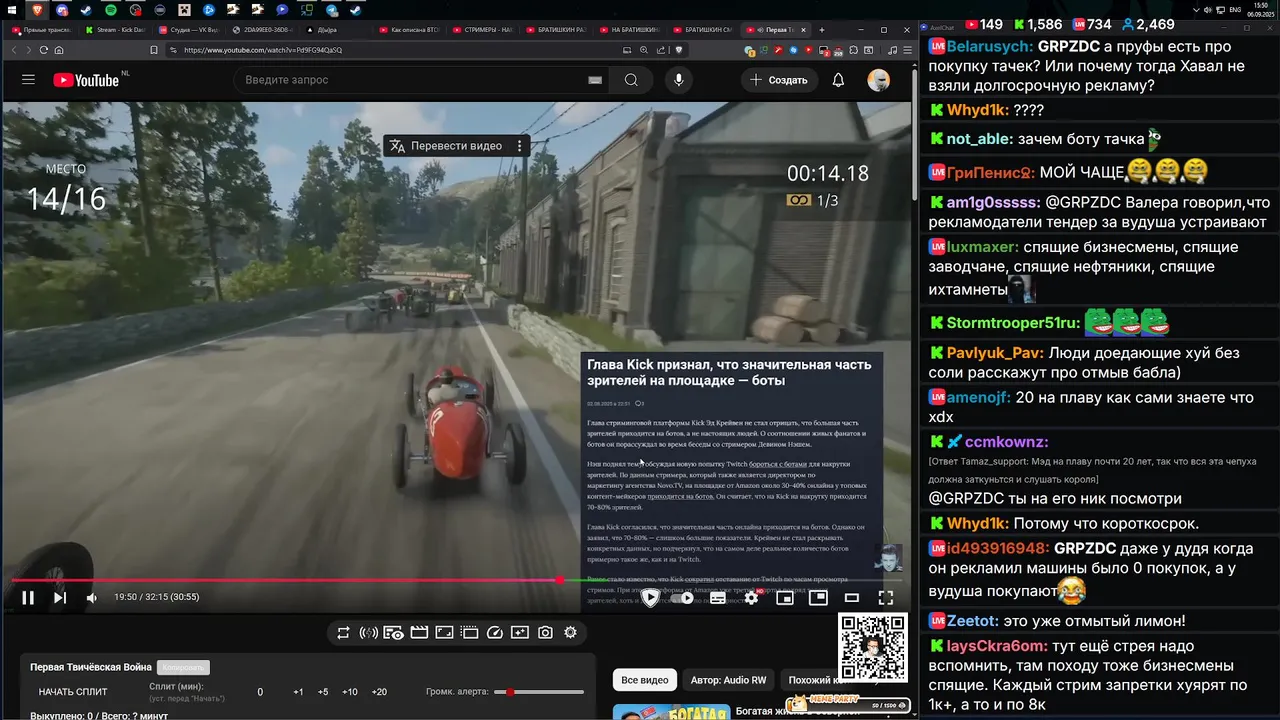Click volume boost icon in enhancer toolbar

coord(368,633)
